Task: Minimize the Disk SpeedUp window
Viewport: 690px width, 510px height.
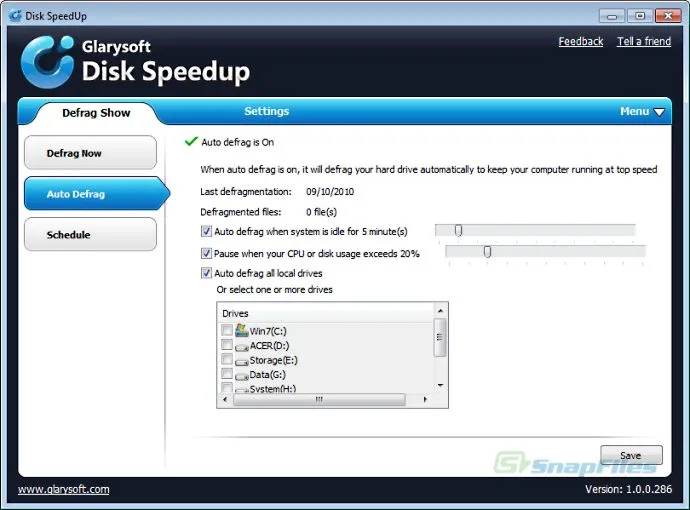Action: pos(612,16)
